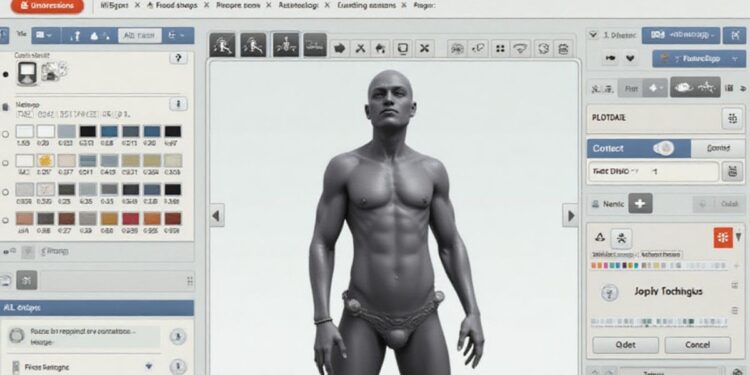Click the spider-web icon in viewport toolbar
The width and height of the screenshot is (750, 375).
click(x=457, y=48)
